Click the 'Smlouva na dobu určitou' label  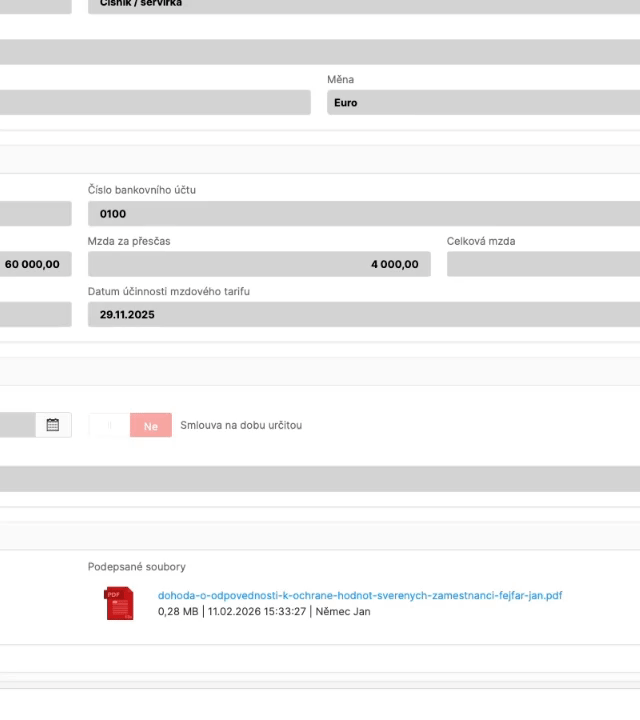241,425
